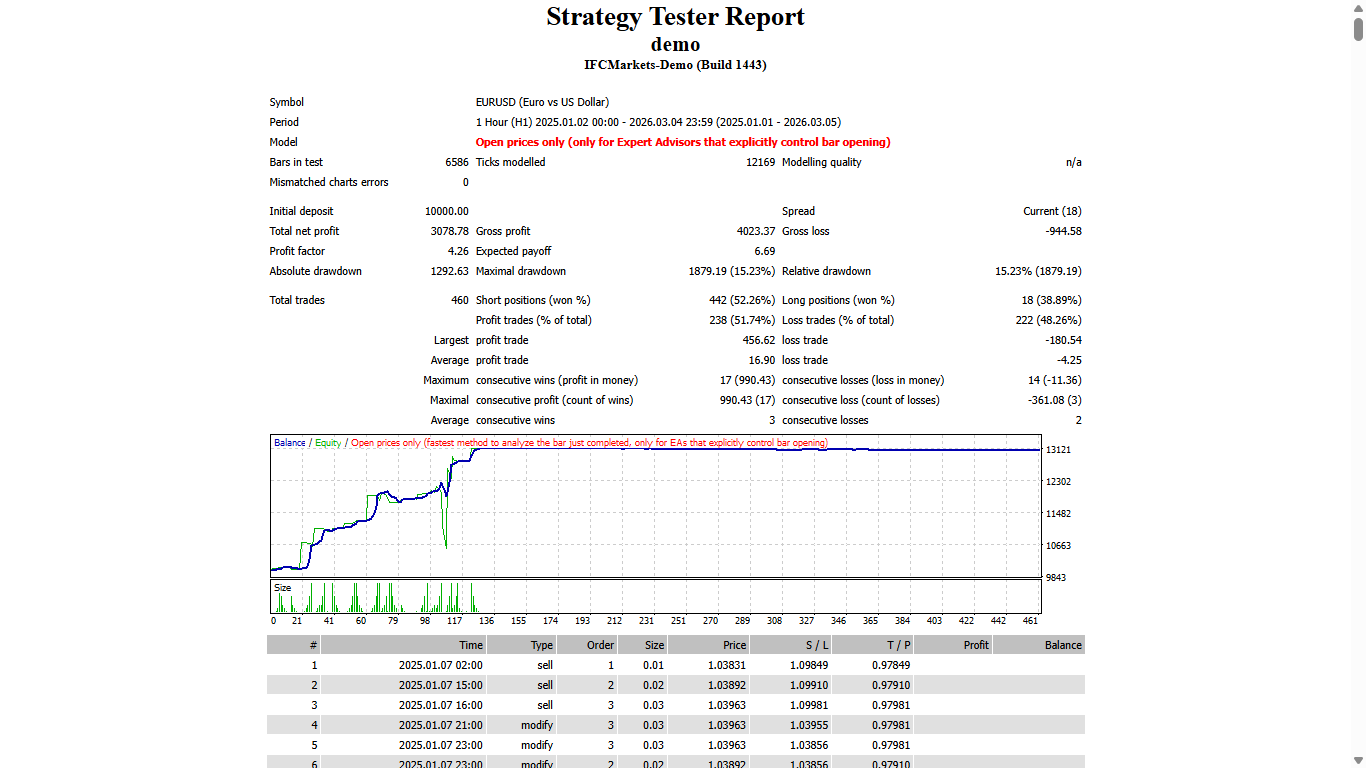Click the profit trades value '238 (51.74%)'
1366x768 pixels.
click(x=742, y=320)
